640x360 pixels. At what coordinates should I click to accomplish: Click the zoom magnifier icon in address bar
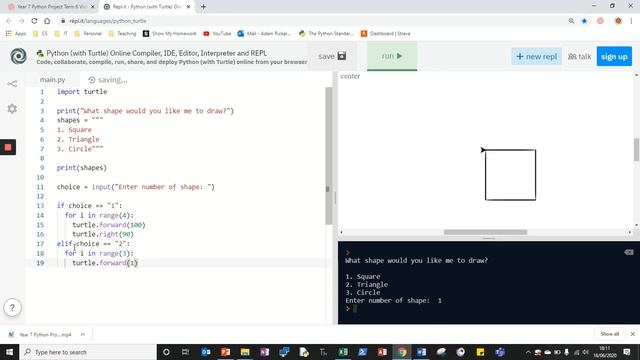pos(571,21)
